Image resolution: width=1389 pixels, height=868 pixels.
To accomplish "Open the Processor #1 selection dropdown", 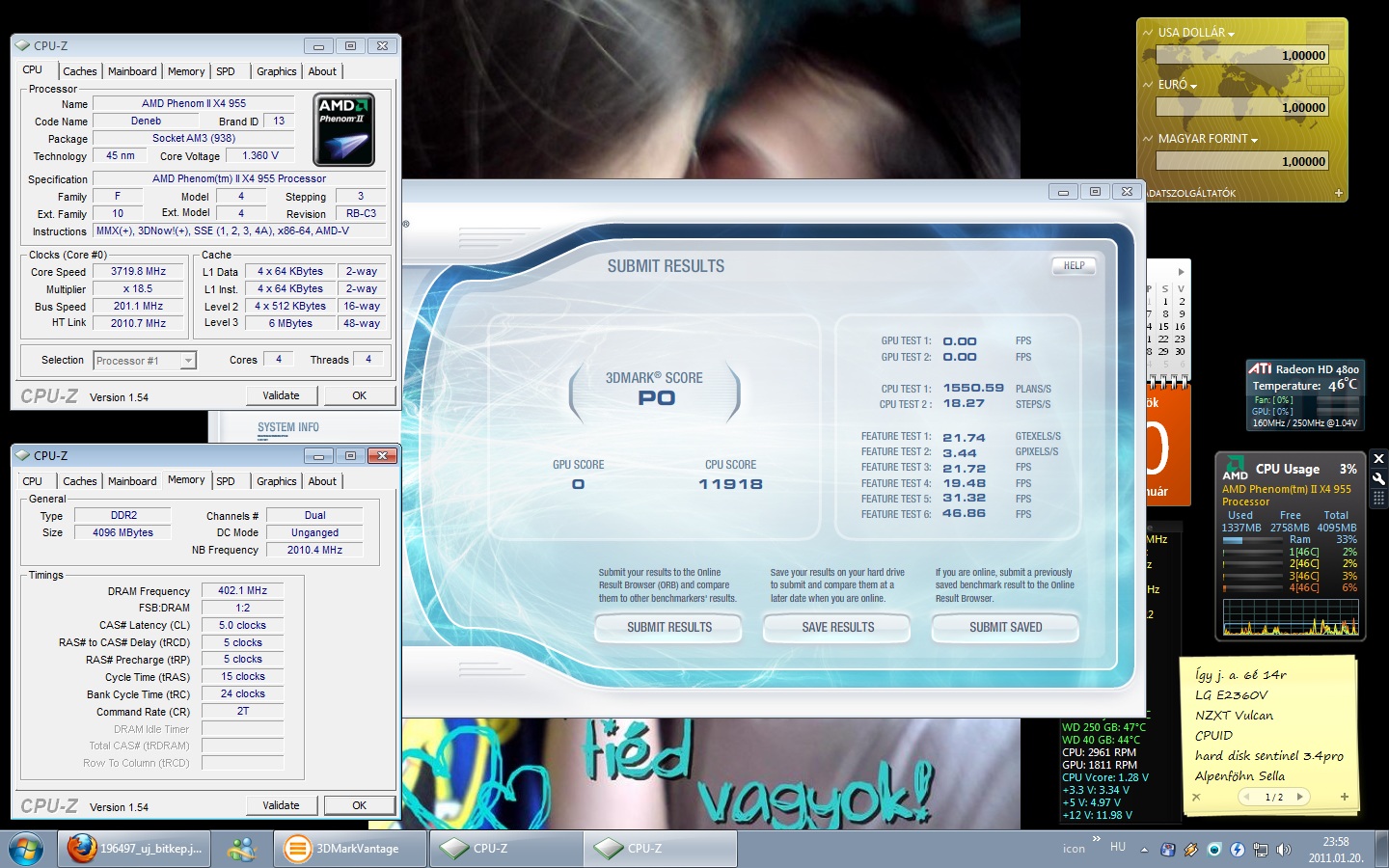I will point(188,361).
